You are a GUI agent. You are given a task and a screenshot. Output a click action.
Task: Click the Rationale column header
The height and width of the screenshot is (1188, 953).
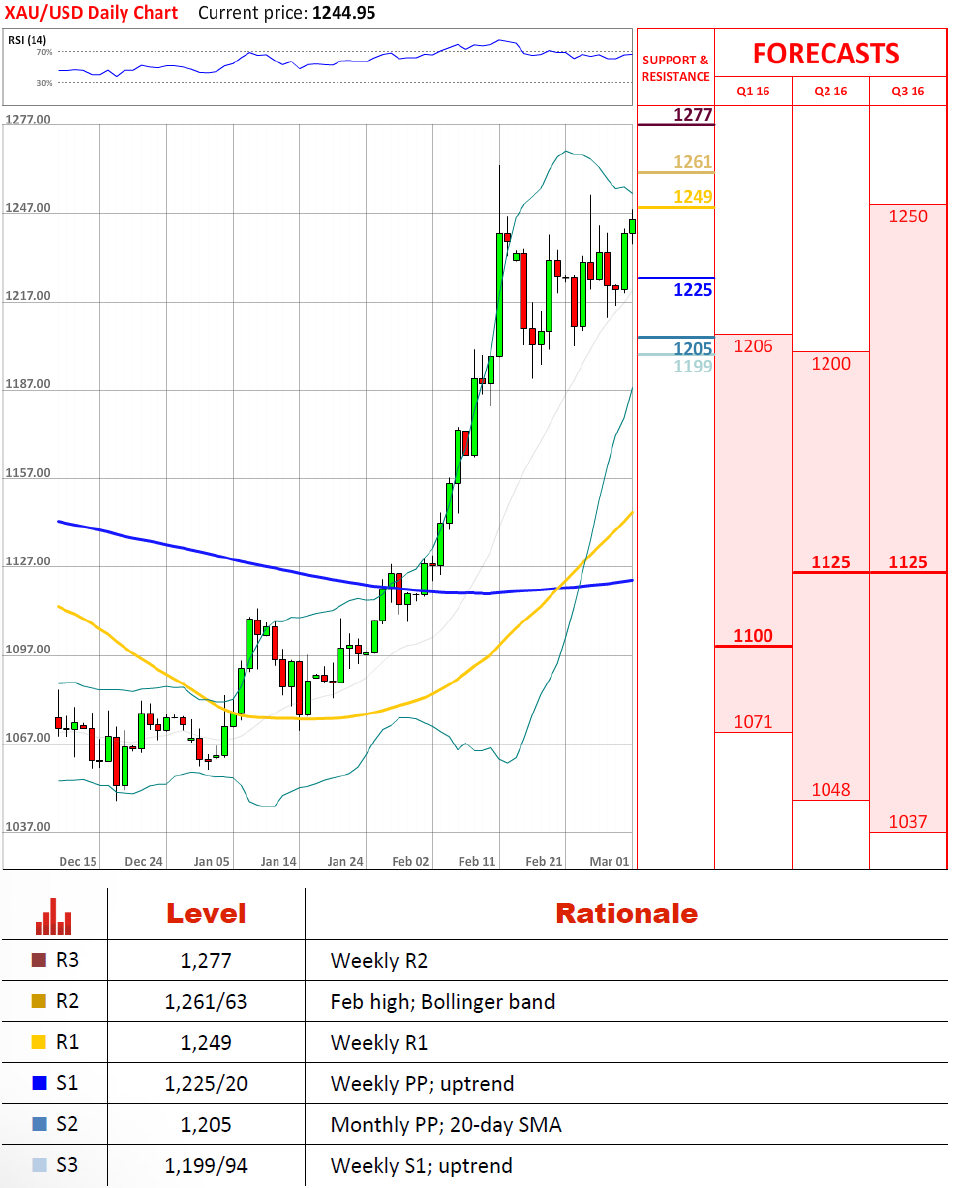pos(626,914)
